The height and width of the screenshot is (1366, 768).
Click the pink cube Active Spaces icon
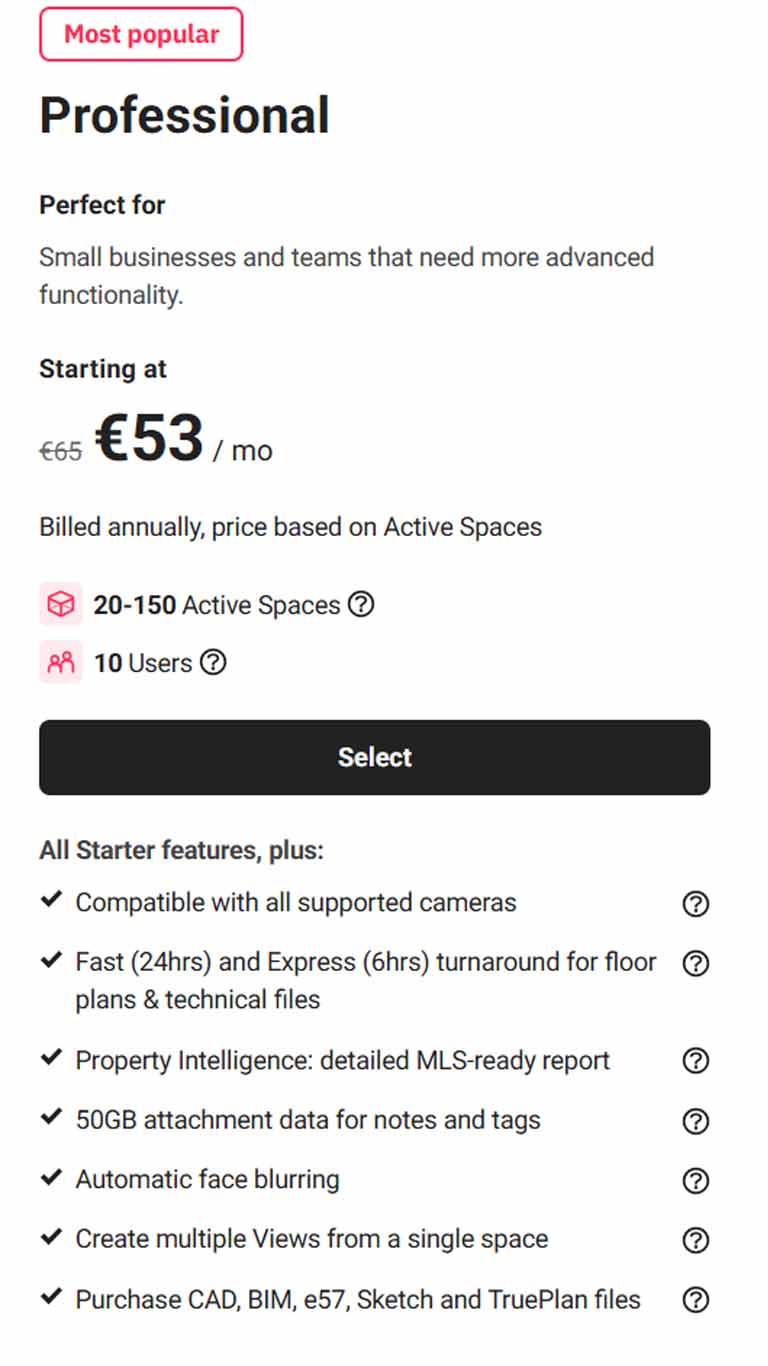[60, 604]
